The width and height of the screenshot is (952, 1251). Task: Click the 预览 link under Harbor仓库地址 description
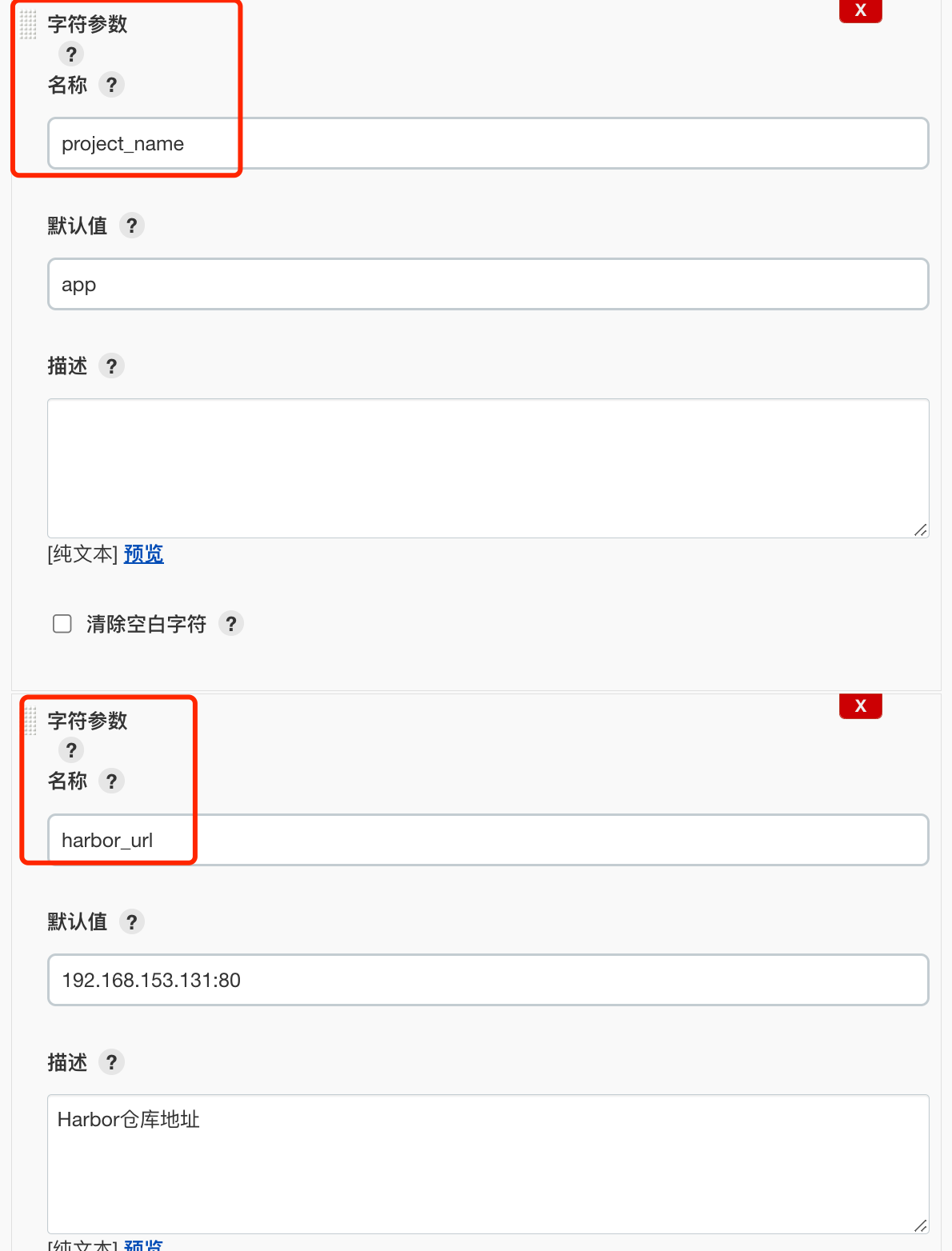(143, 1246)
